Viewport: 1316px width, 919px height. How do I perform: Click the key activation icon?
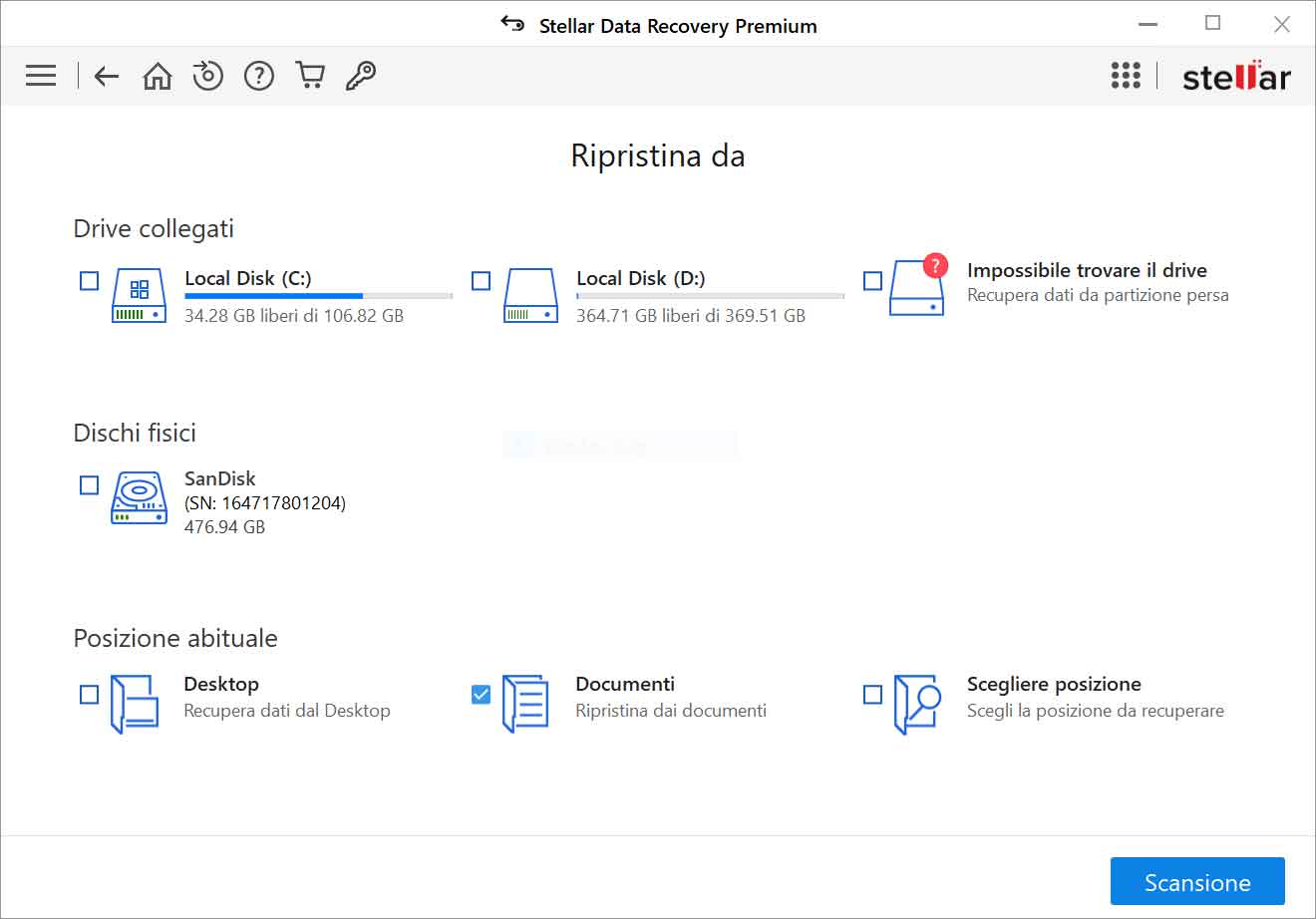(361, 75)
